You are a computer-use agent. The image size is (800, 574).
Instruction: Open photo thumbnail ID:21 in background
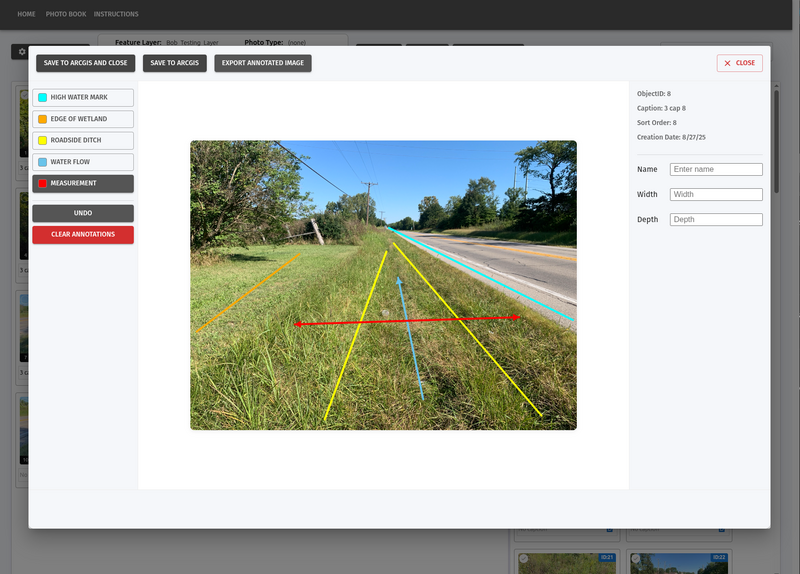[x=567, y=563]
